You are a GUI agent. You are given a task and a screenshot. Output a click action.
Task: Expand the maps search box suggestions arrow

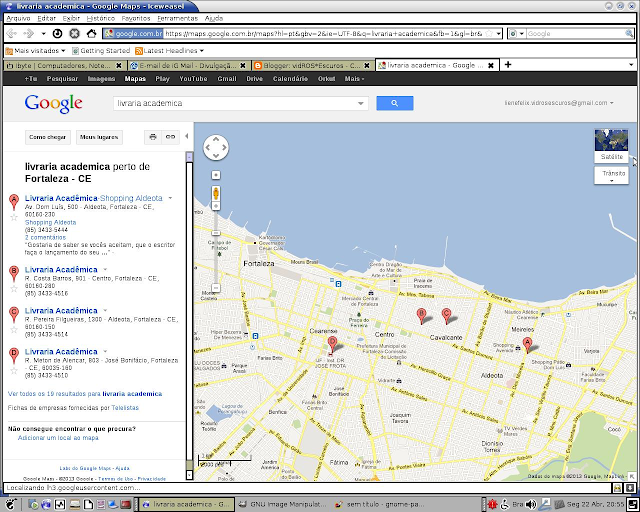[360, 103]
